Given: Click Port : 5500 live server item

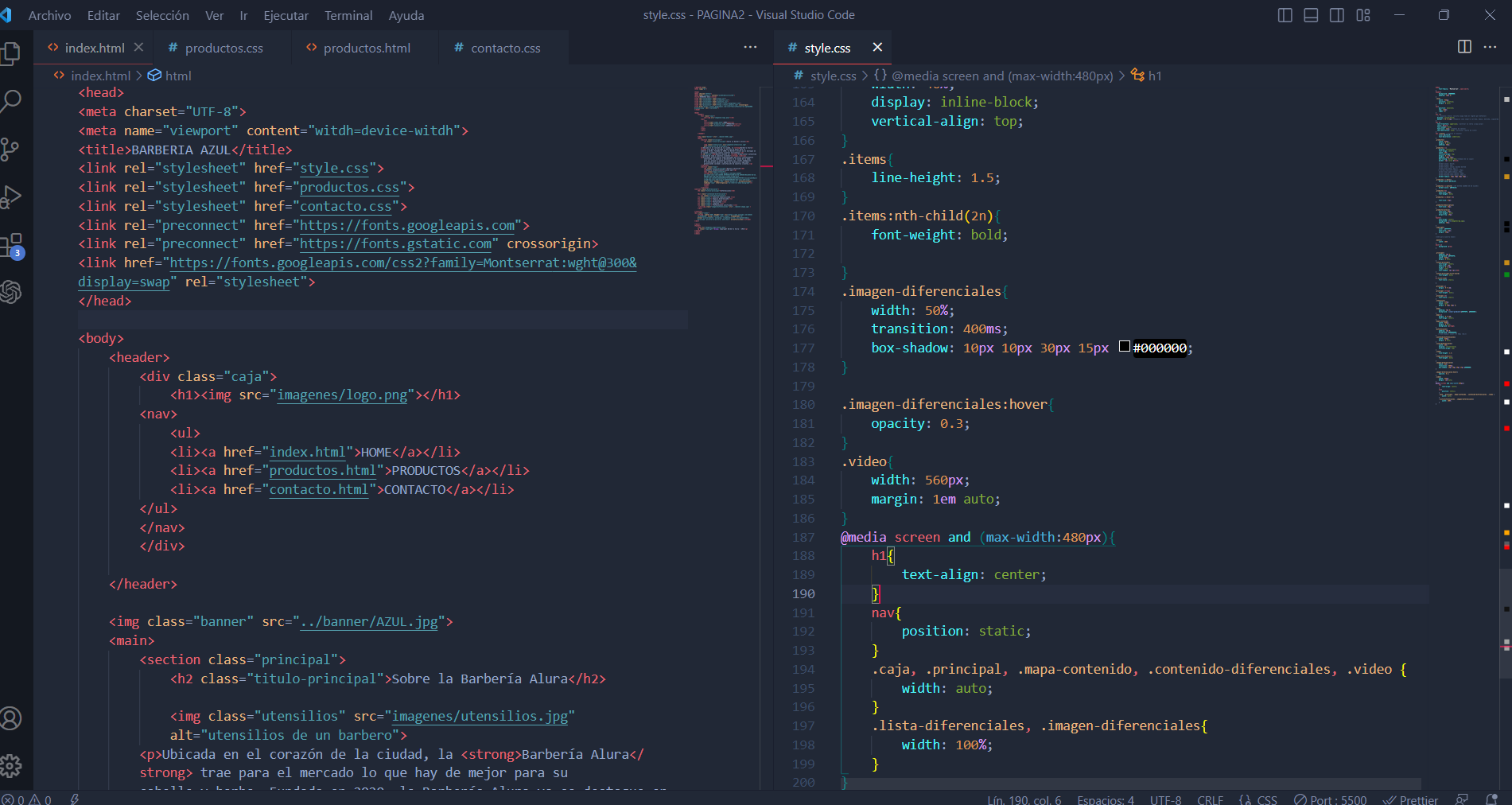Looking at the screenshot, I should click(1330, 799).
